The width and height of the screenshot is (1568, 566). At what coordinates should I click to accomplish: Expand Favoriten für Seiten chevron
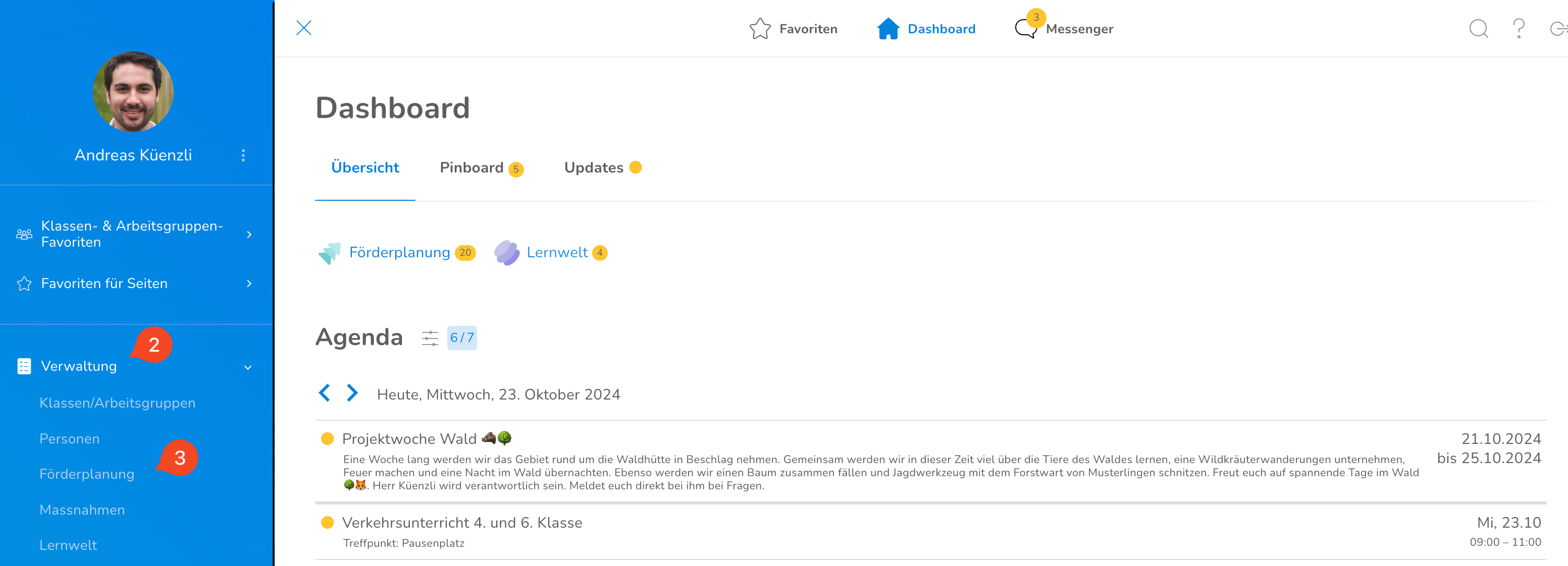[249, 284]
